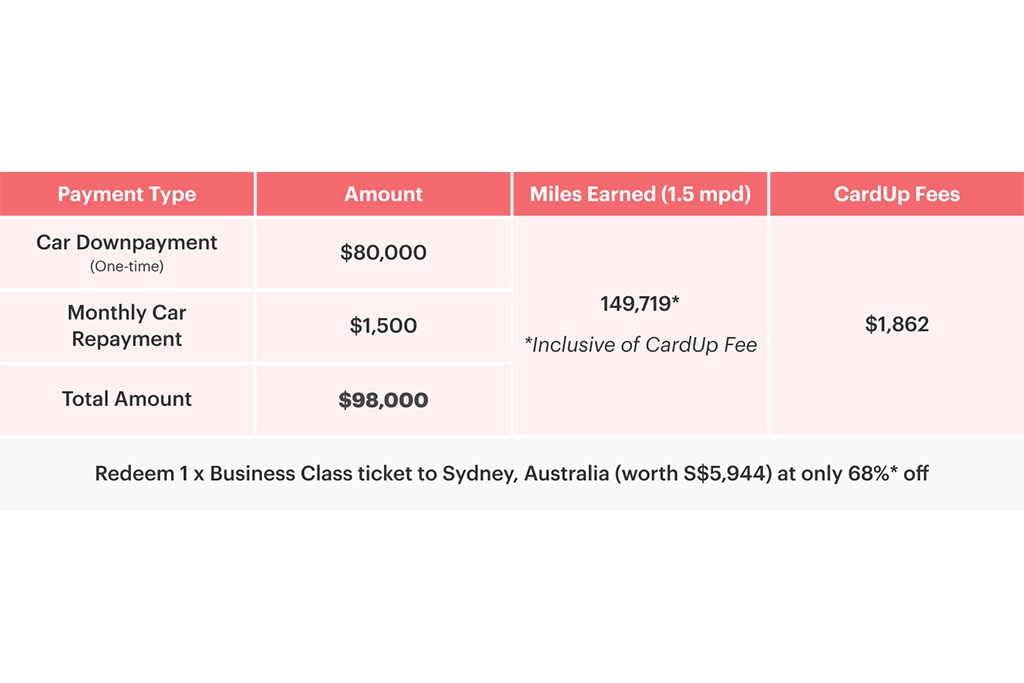Image resolution: width=1024 pixels, height=683 pixels.
Task: Click Business Class in the footer banner
Action: (x=281, y=473)
